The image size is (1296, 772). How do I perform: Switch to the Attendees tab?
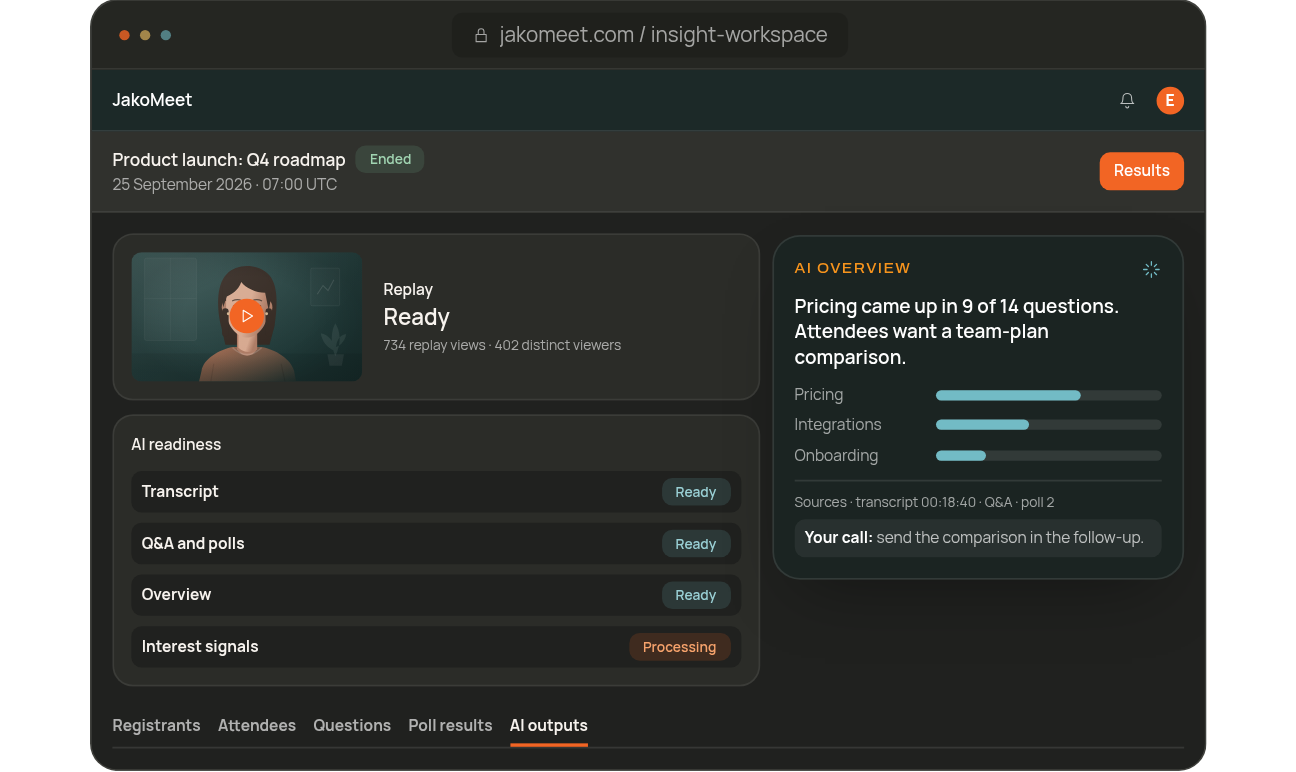point(257,725)
